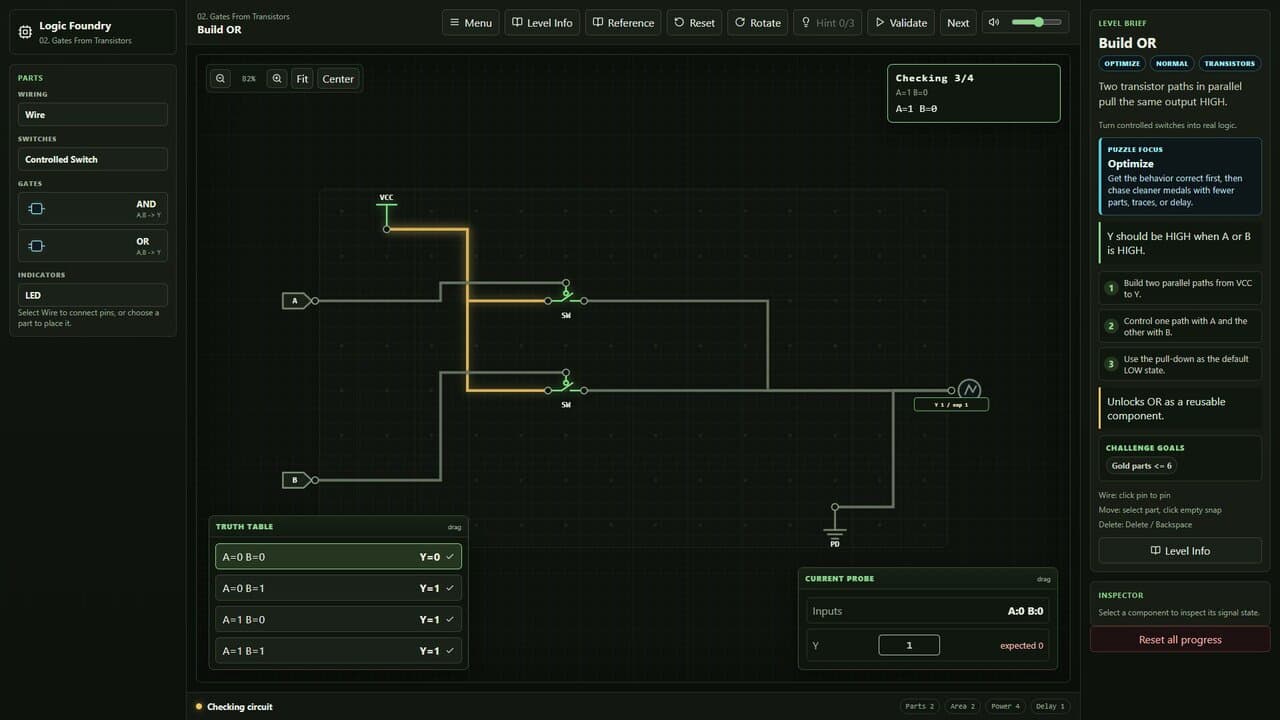
Task: Select the upper SW controlled switch
Action: coord(566,299)
